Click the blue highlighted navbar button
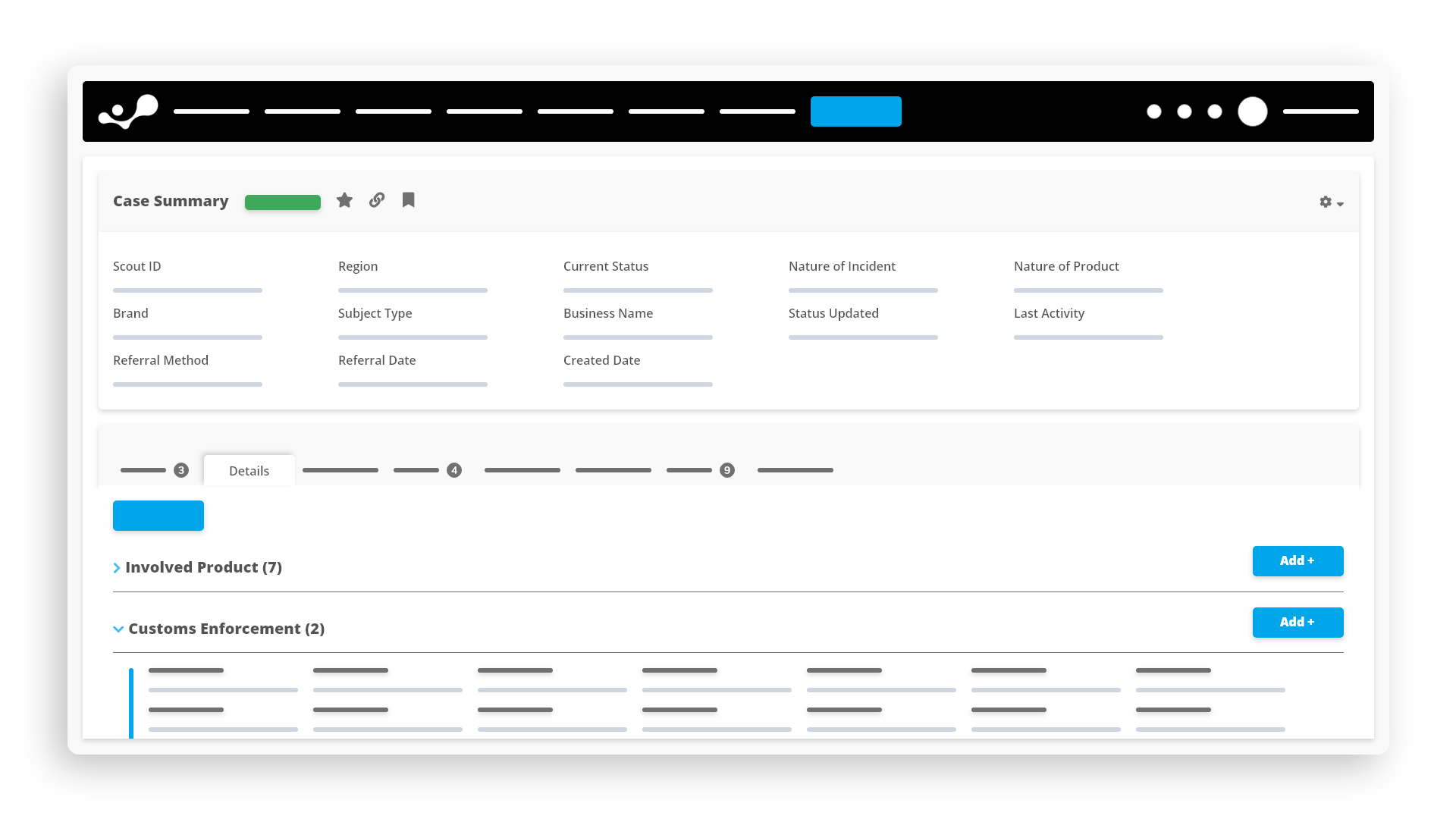 pyautogui.click(x=855, y=111)
